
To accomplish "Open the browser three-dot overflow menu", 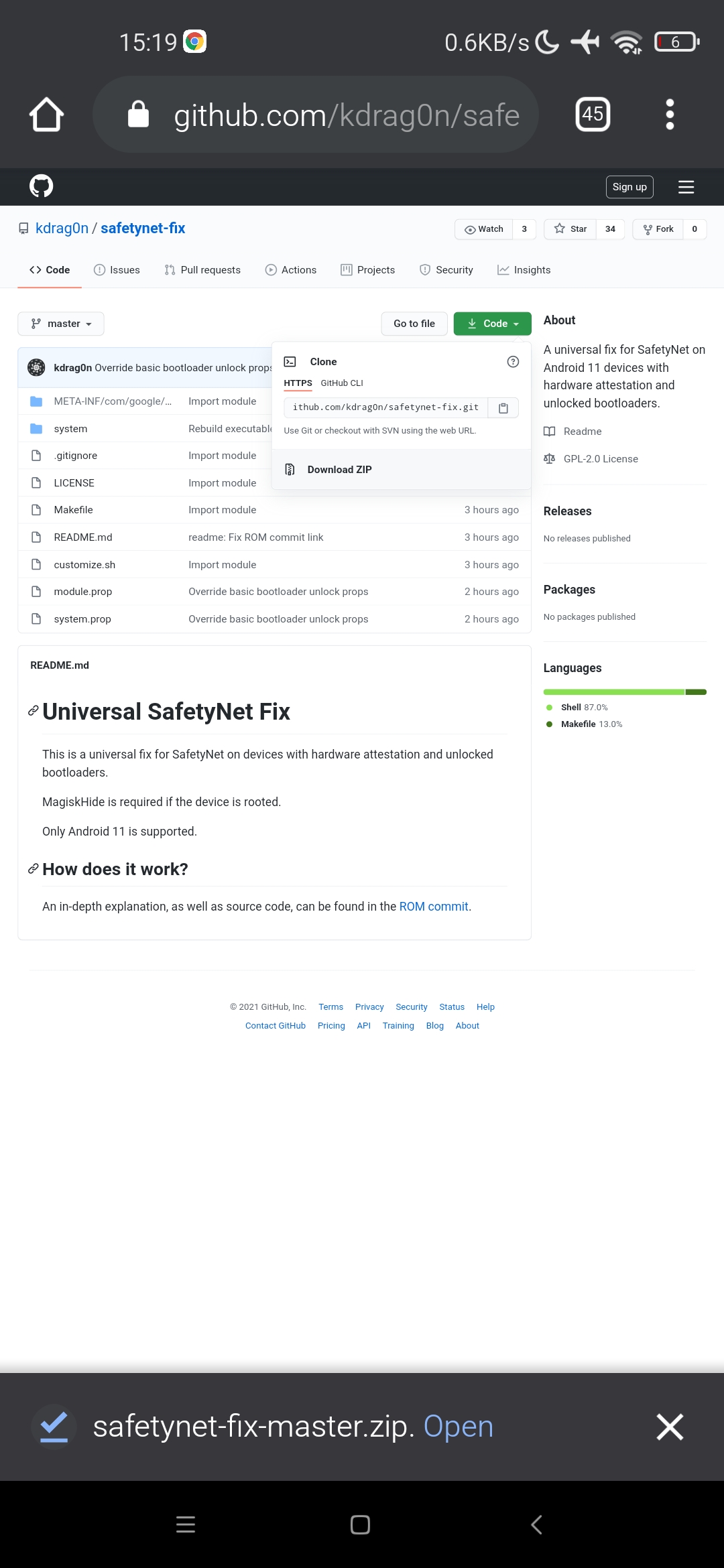I will [x=670, y=115].
